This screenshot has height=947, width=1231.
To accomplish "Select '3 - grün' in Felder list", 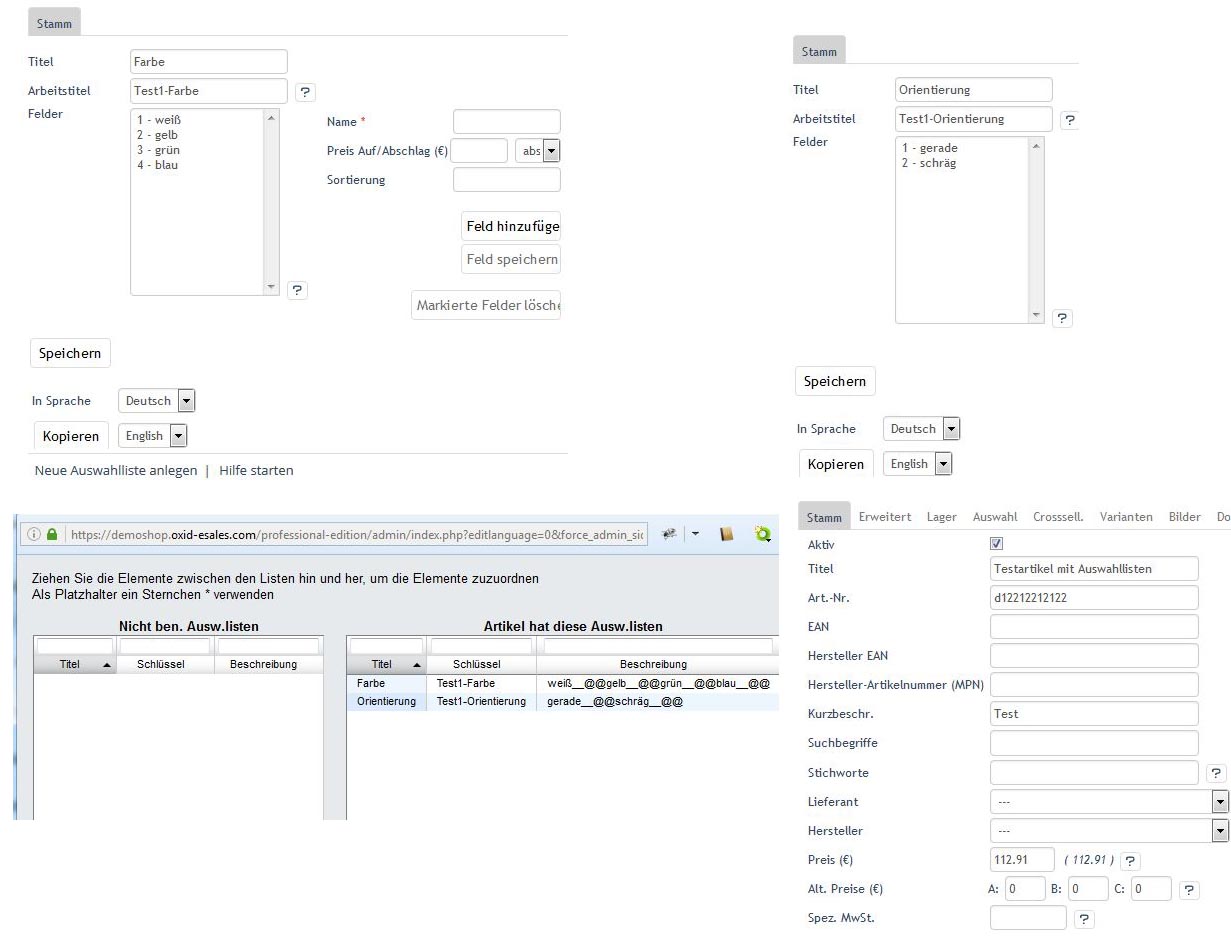I will [159, 150].
